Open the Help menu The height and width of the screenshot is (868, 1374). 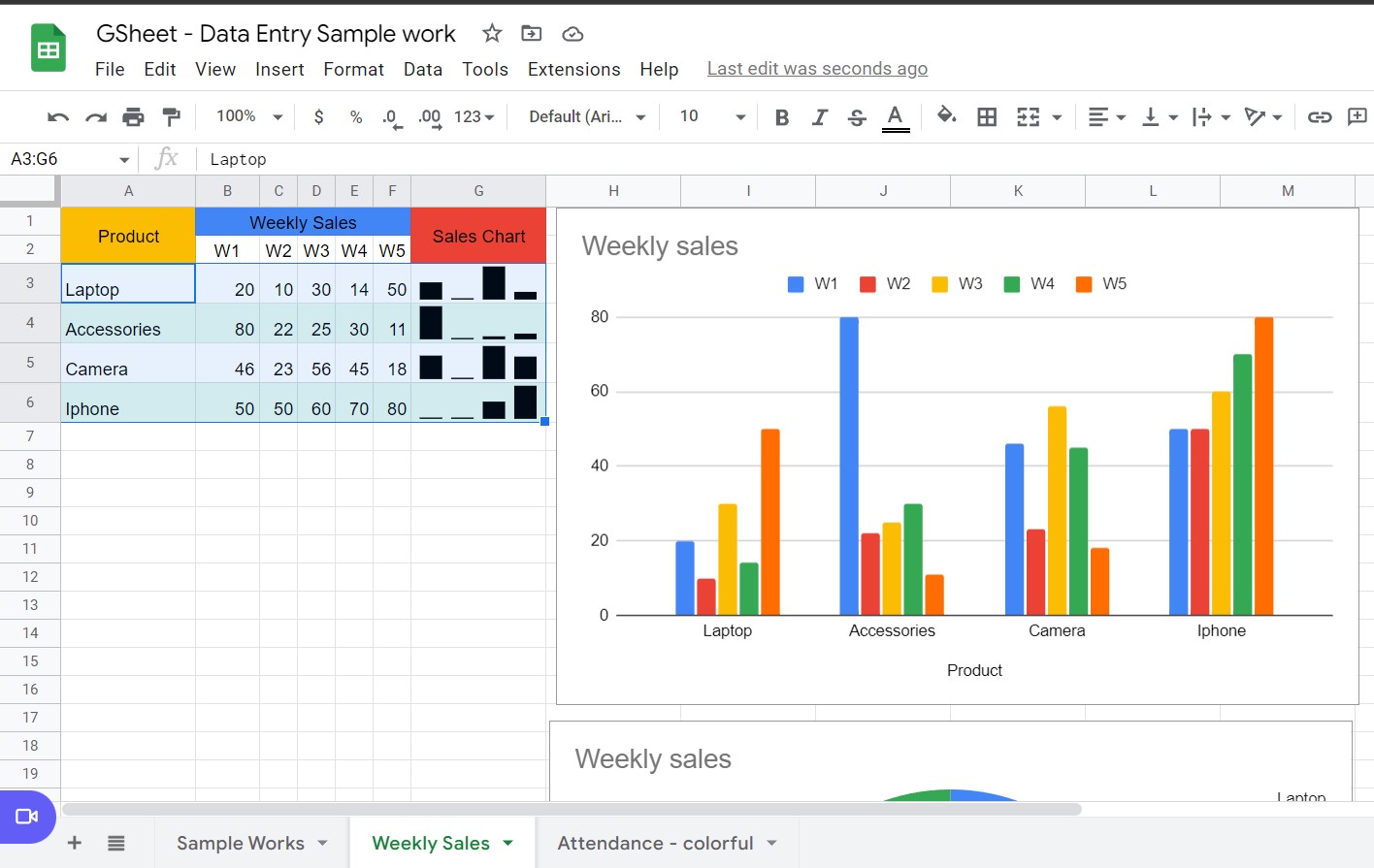[659, 69]
